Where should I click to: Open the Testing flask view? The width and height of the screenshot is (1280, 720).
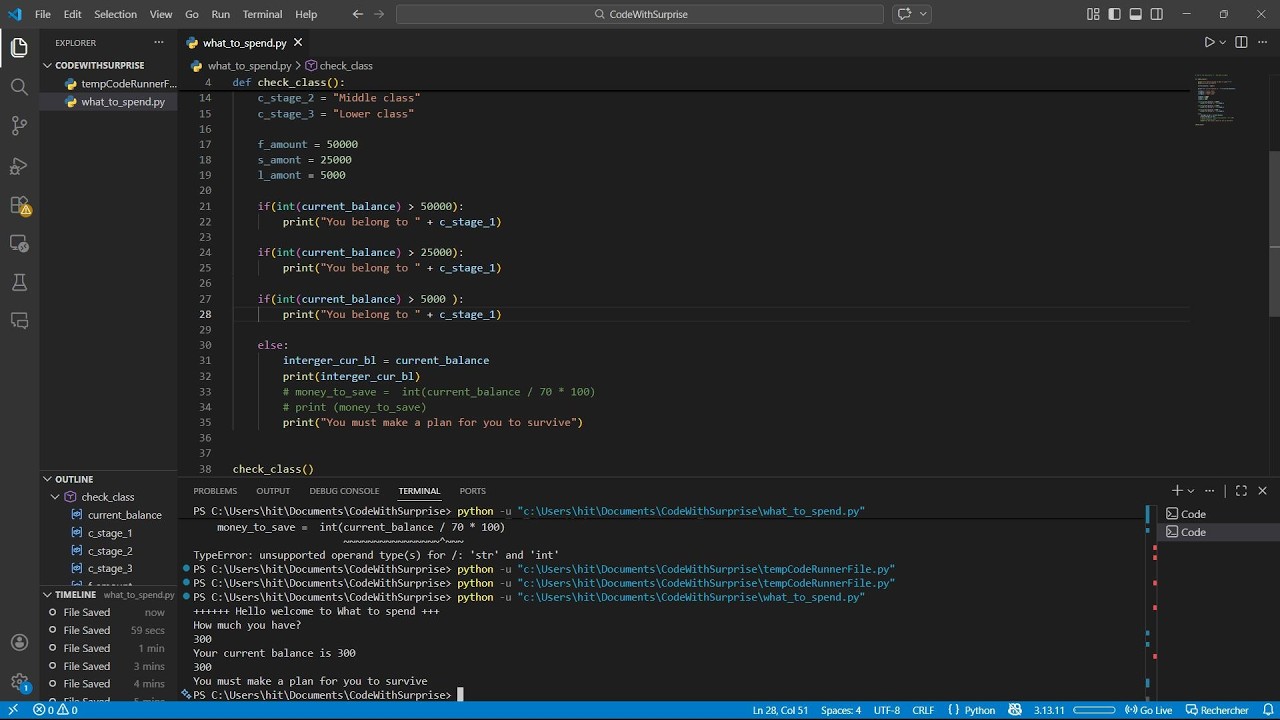tap(19, 283)
